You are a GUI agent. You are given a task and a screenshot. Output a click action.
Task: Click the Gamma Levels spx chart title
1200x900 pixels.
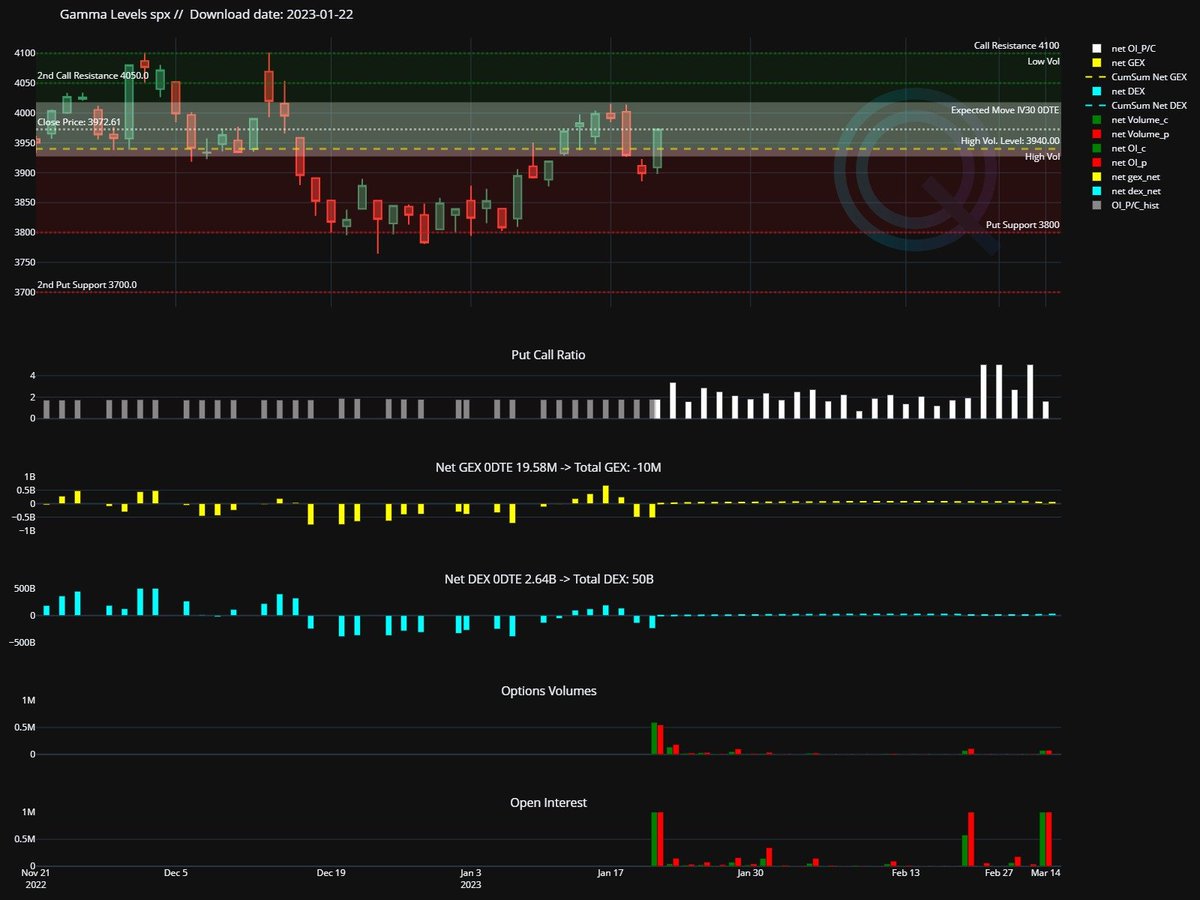115,15
